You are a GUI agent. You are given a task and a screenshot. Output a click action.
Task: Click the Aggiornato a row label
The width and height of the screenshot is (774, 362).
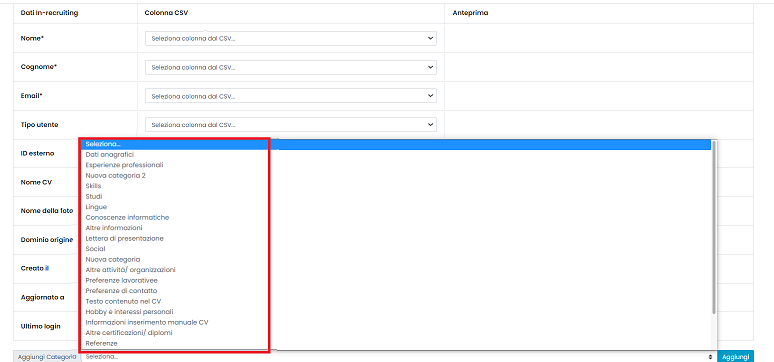42,297
